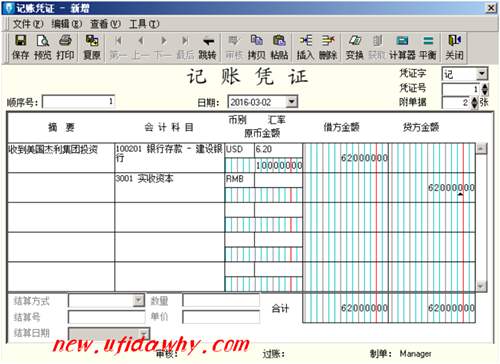Click the 借方金额 column header

[x=341, y=127]
